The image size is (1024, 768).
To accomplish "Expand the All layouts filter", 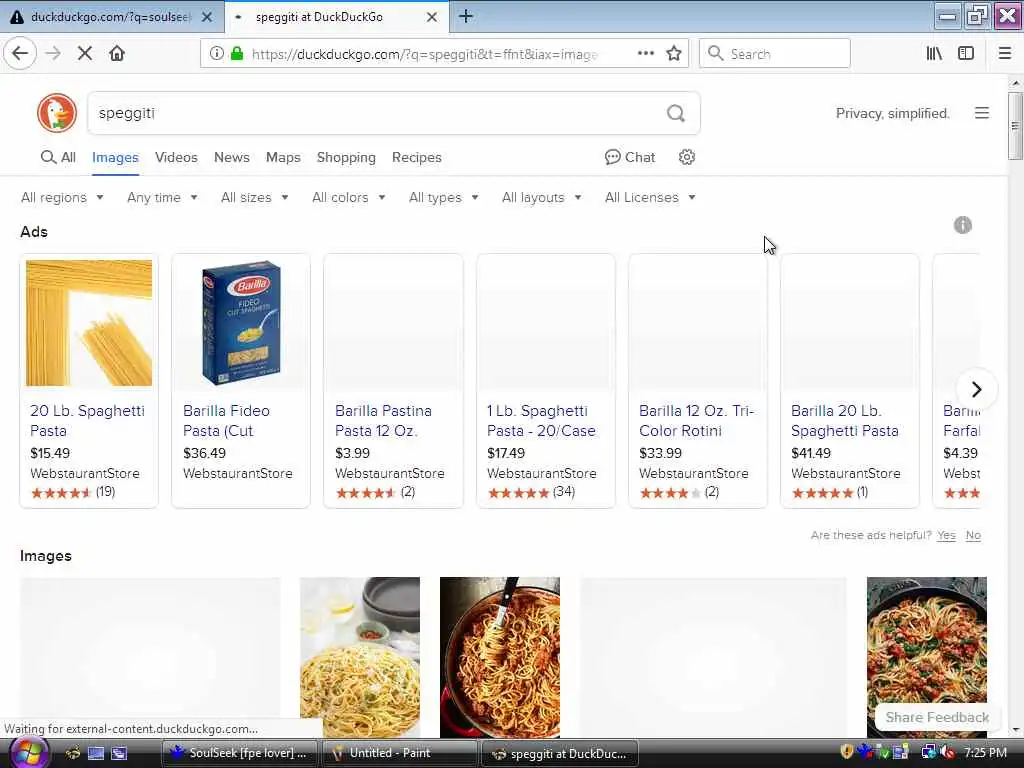I will pos(541,197).
